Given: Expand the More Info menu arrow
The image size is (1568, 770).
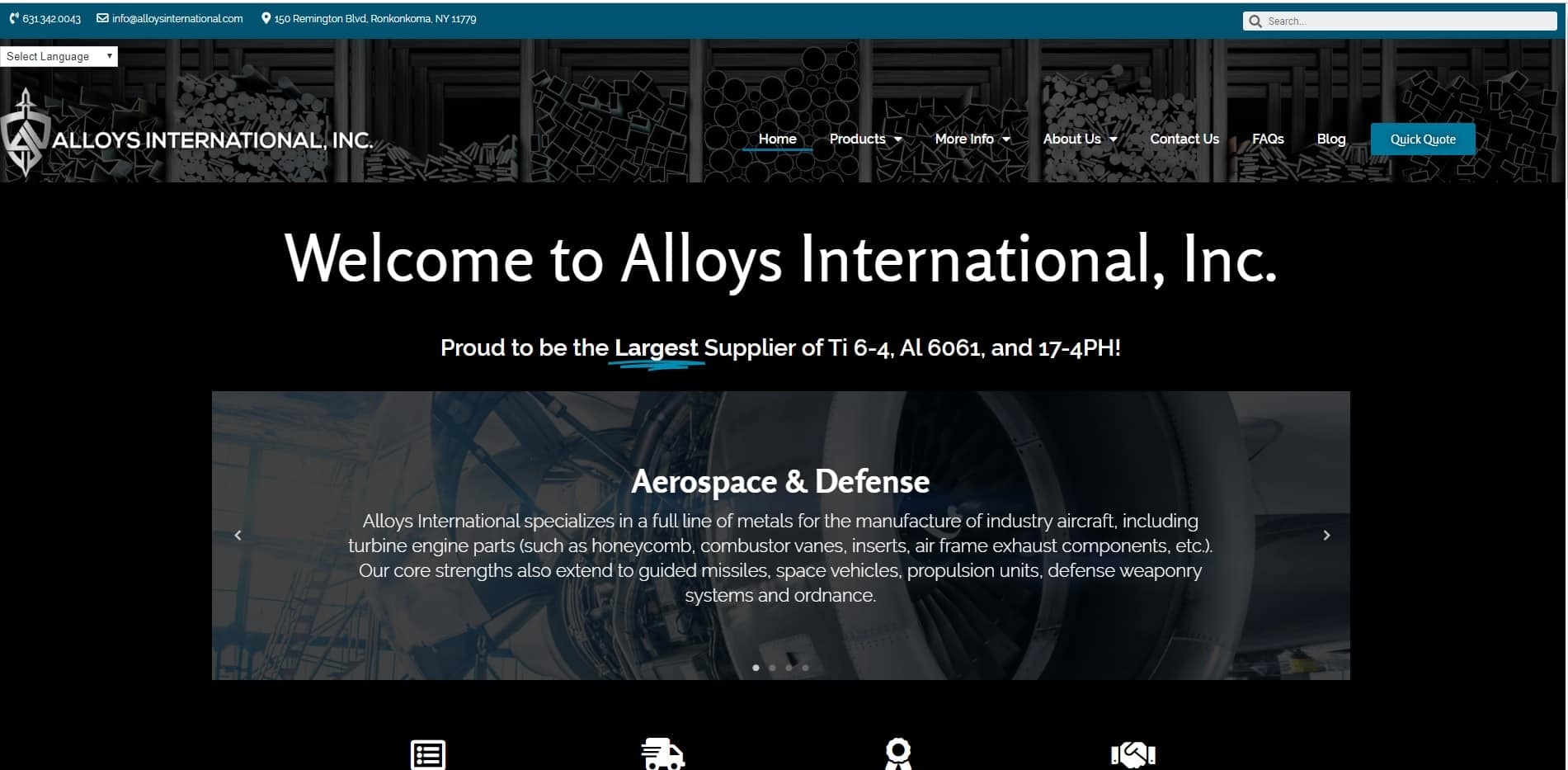Looking at the screenshot, I should point(1006,139).
